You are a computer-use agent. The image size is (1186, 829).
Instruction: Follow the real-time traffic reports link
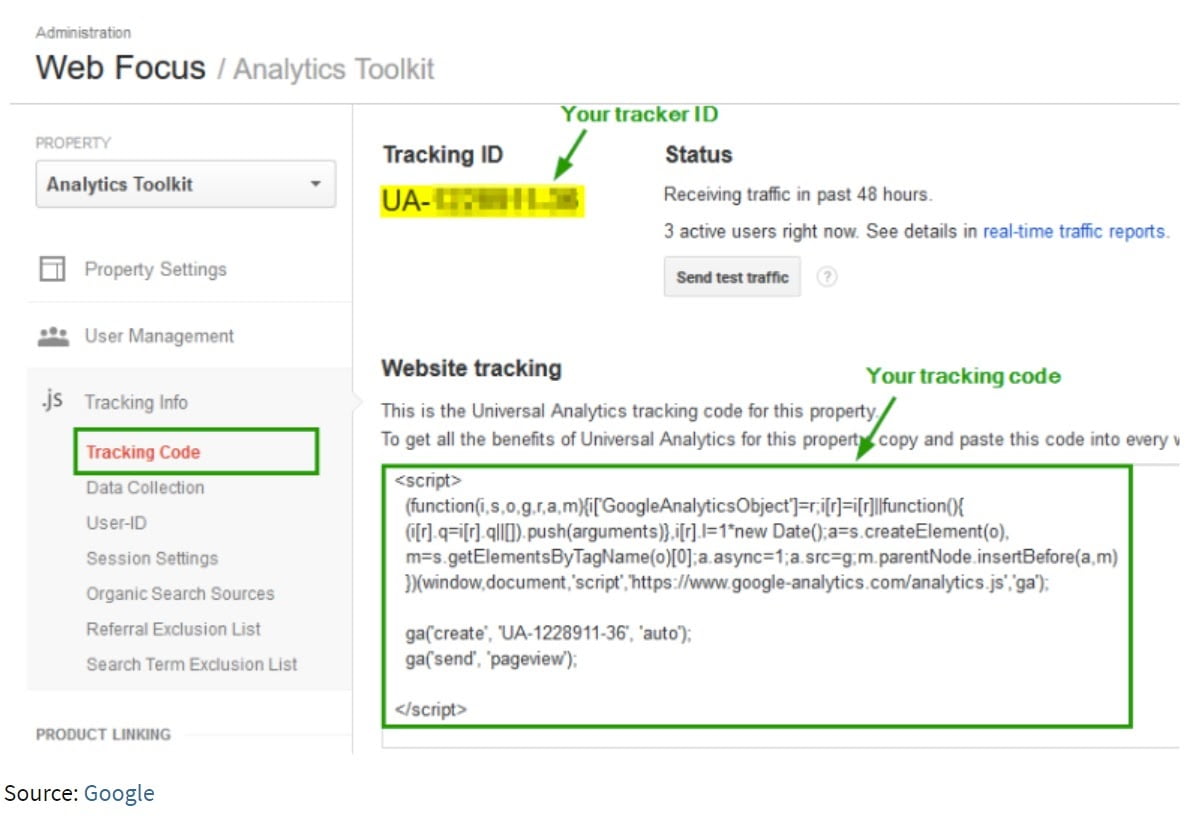tap(1074, 231)
